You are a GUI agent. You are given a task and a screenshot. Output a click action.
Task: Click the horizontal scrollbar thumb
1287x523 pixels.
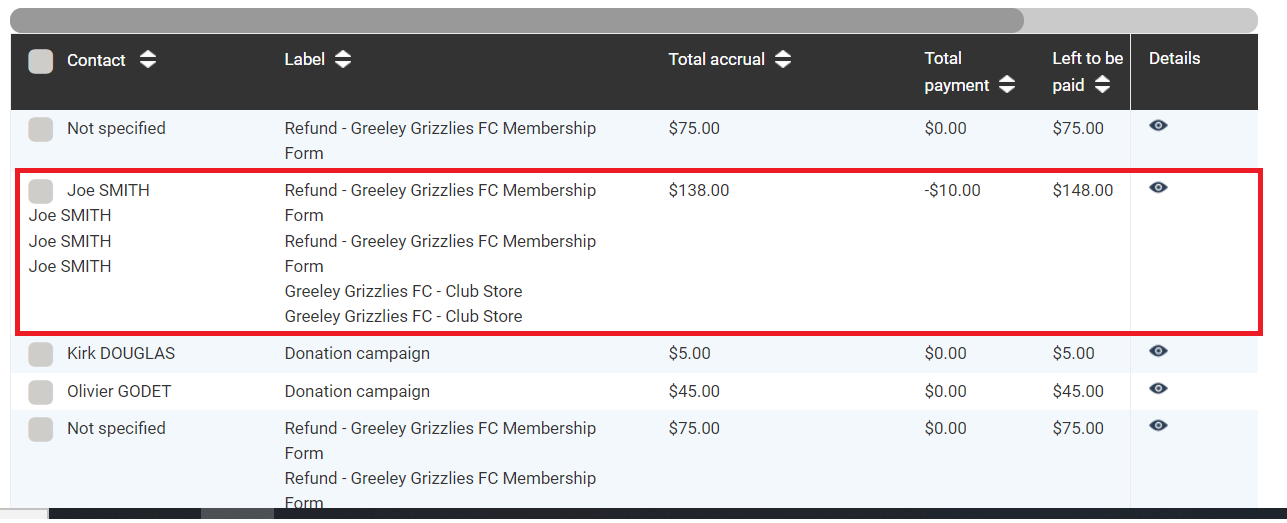[x=516, y=21]
